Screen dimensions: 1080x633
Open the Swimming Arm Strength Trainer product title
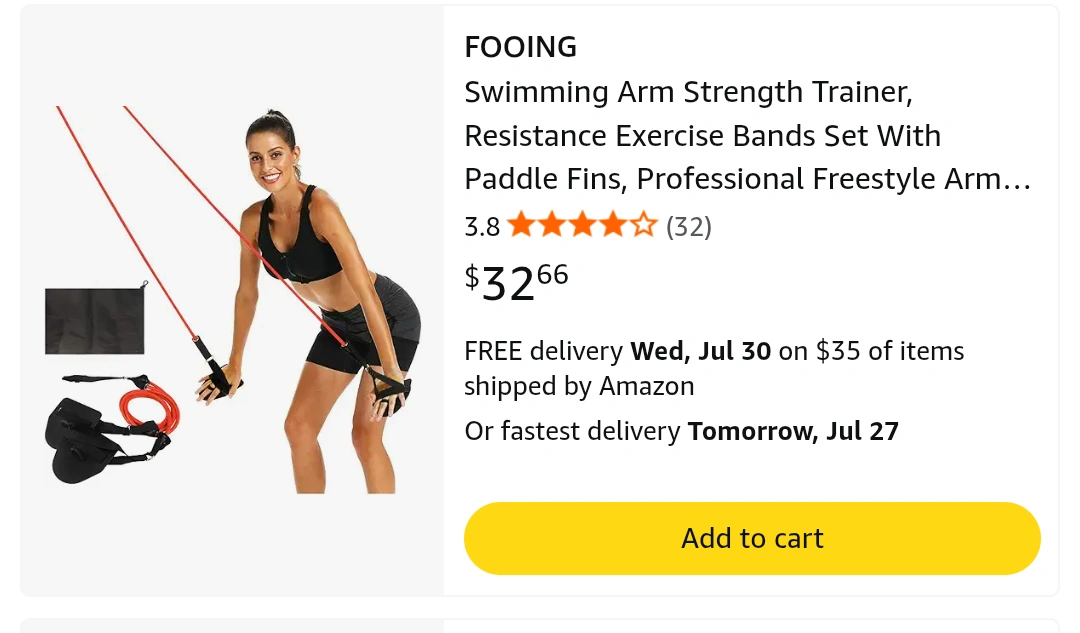pos(748,135)
